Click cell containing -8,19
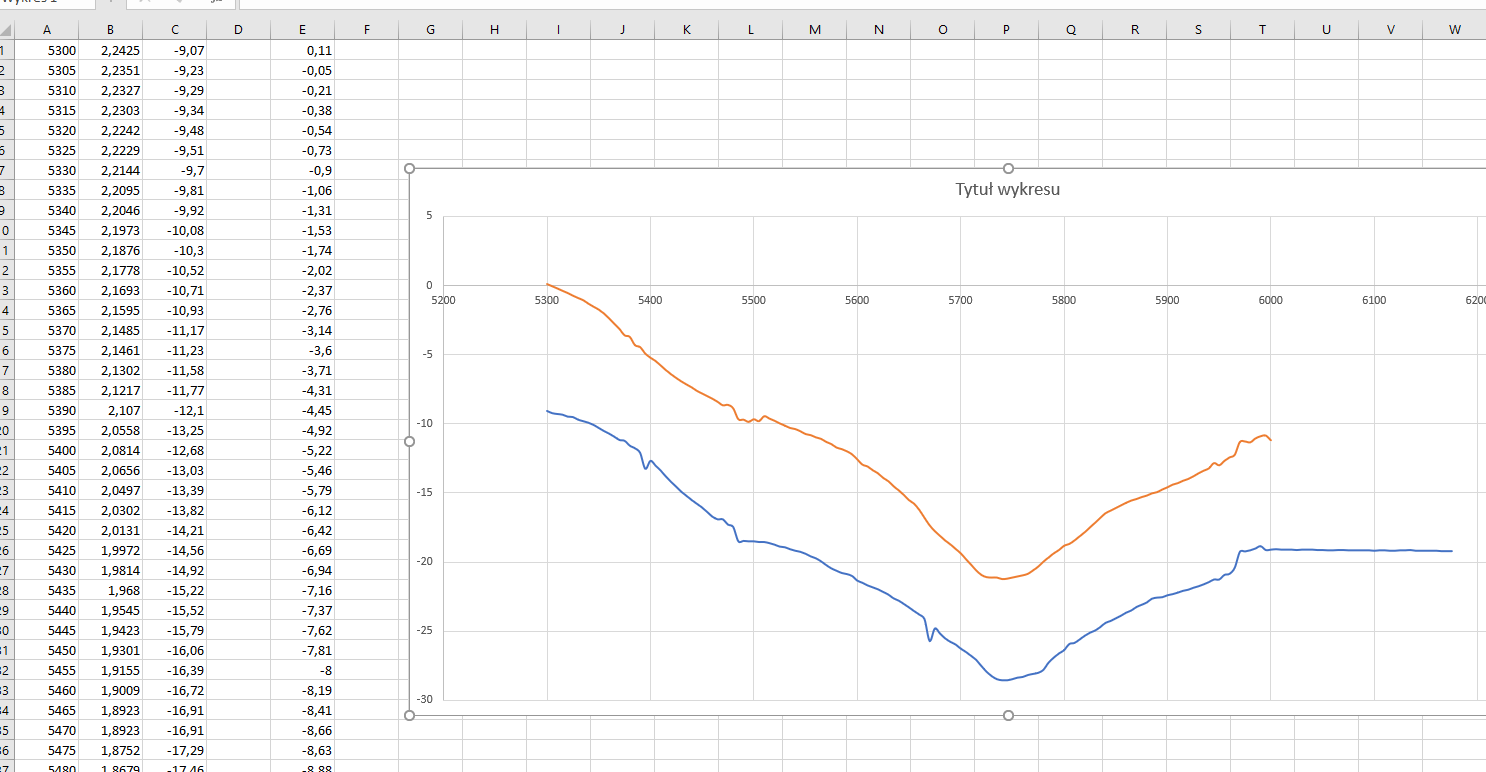The image size is (1486, 772). [x=302, y=690]
